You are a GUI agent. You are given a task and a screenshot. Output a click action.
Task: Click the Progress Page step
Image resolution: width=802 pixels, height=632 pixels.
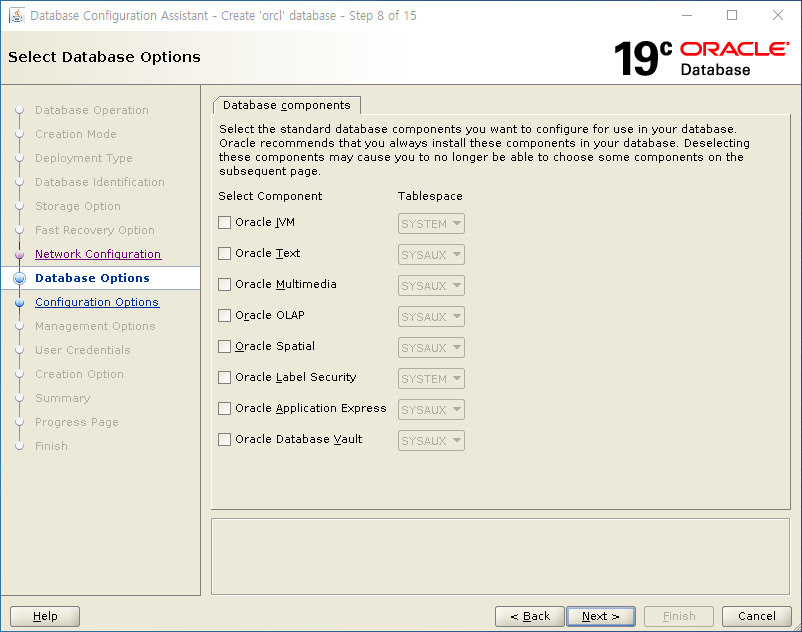(x=77, y=422)
